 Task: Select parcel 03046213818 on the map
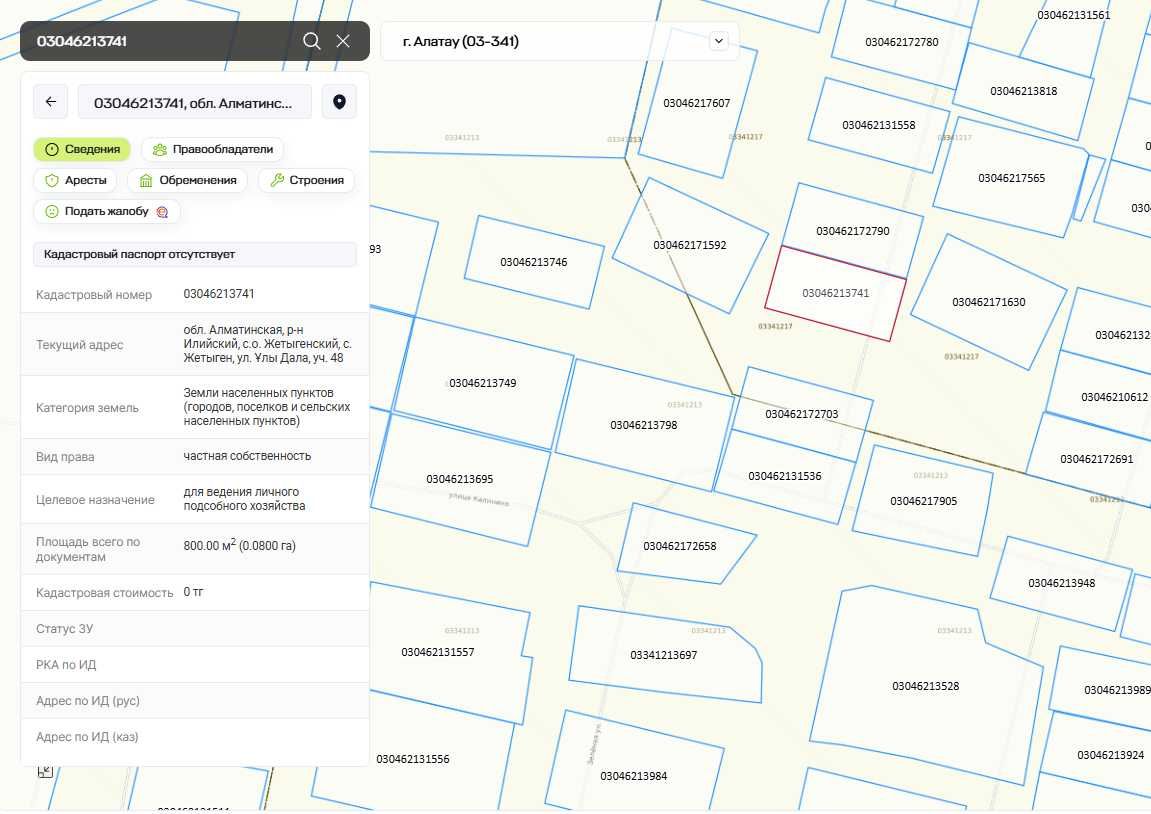(x=1023, y=91)
